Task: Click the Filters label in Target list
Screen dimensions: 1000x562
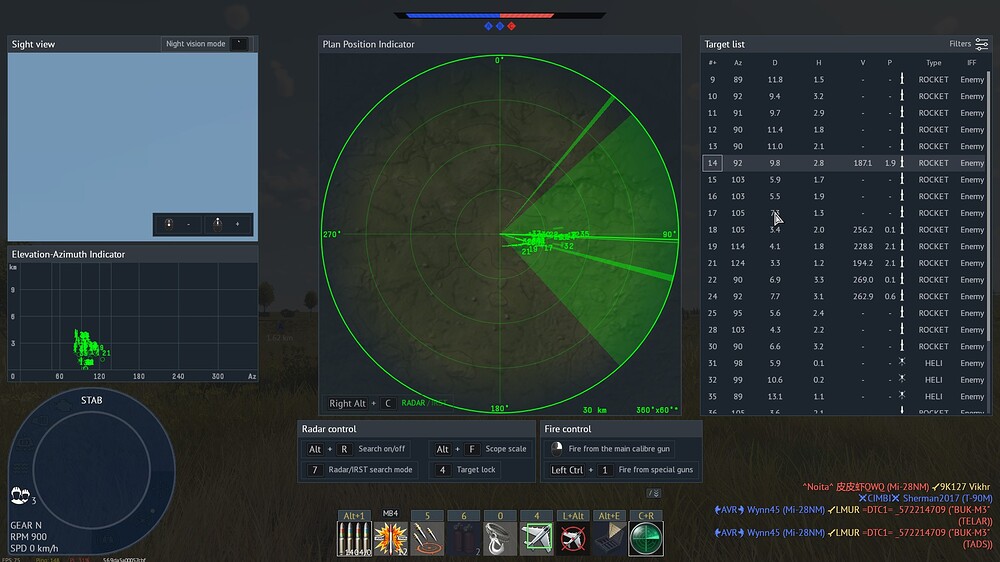Action: [x=960, y=44]
